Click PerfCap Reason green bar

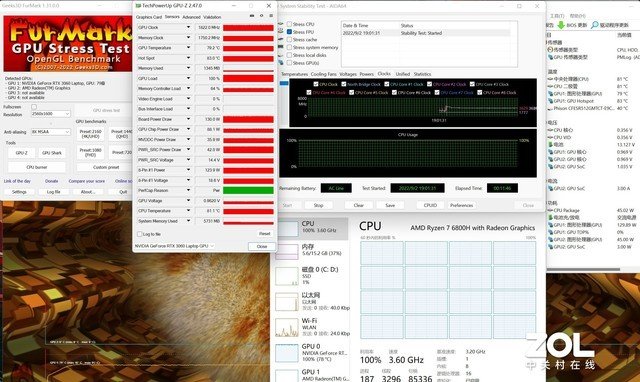248,190
